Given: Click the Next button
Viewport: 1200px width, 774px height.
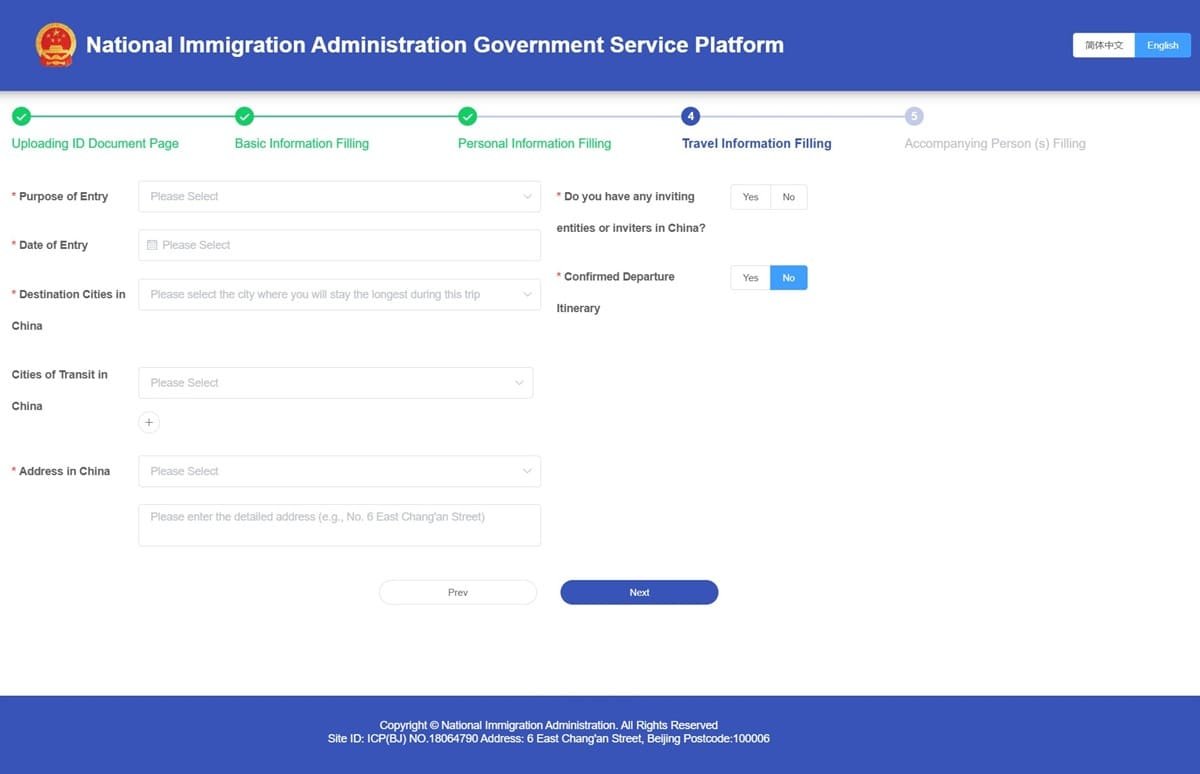Looking at the screenshot, I should pos(639,592).
